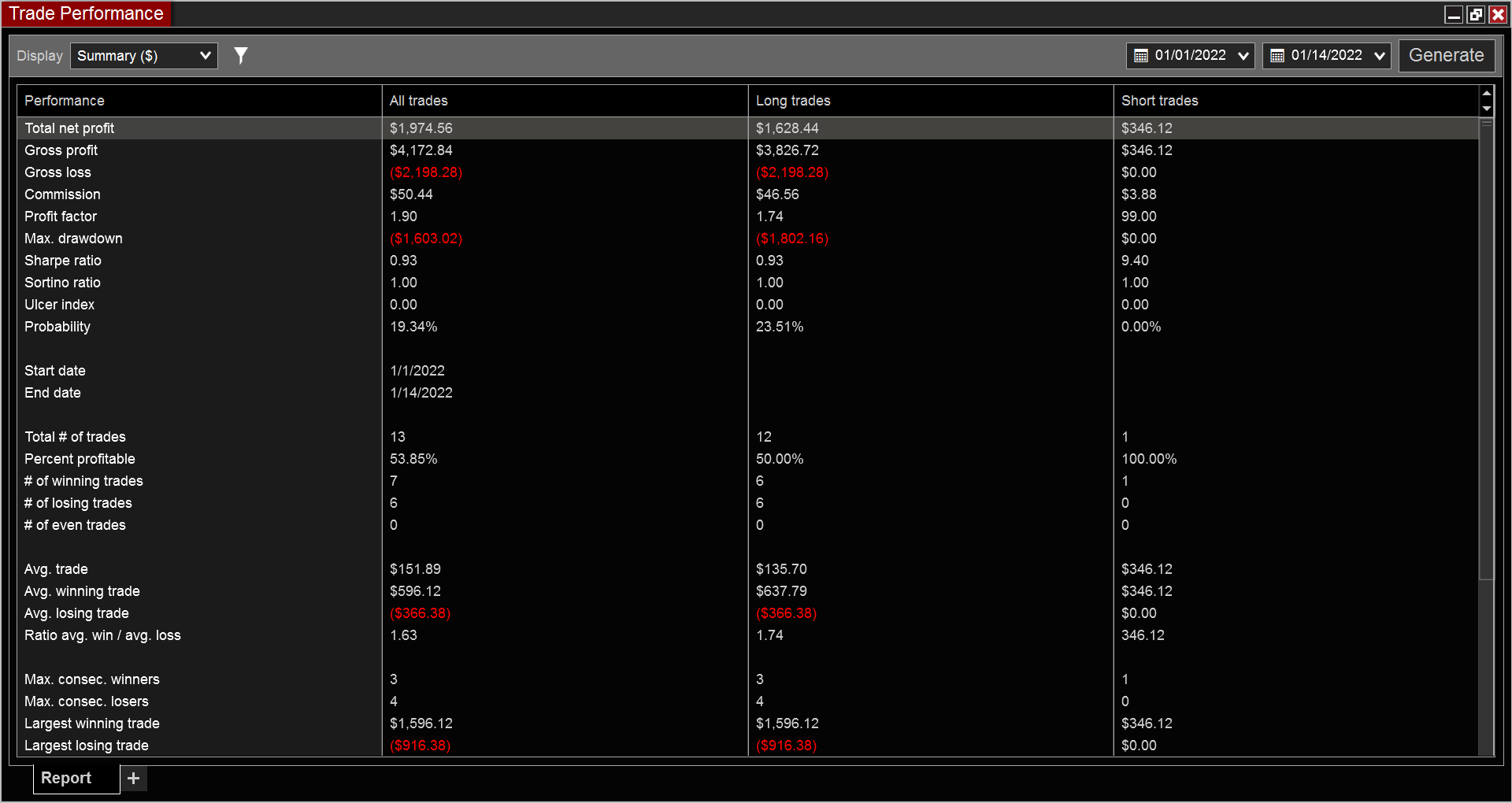
Task: Select the Total # of trades row
Action: (x=747, y=437)
